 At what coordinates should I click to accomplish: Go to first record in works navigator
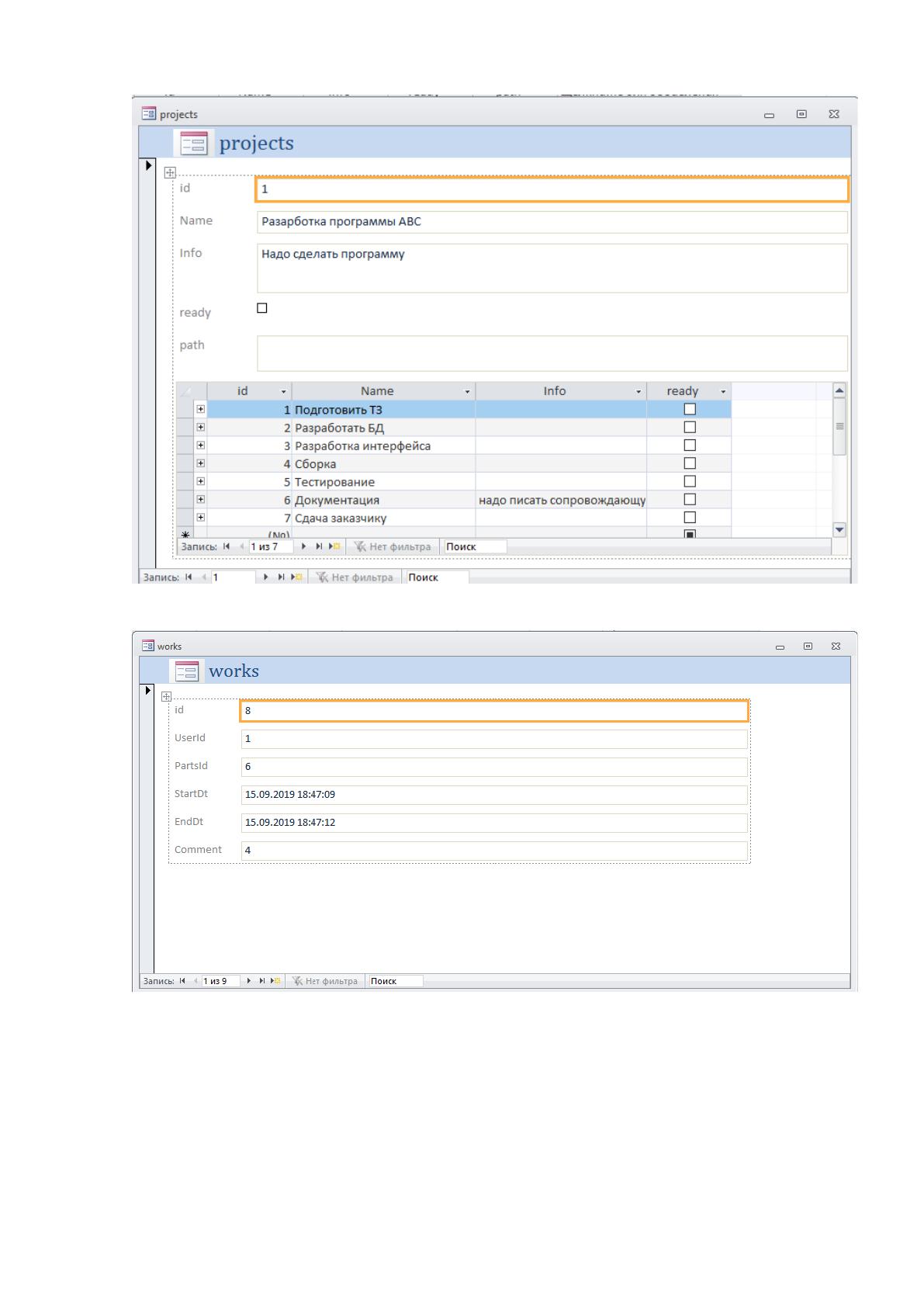(182, 981)
